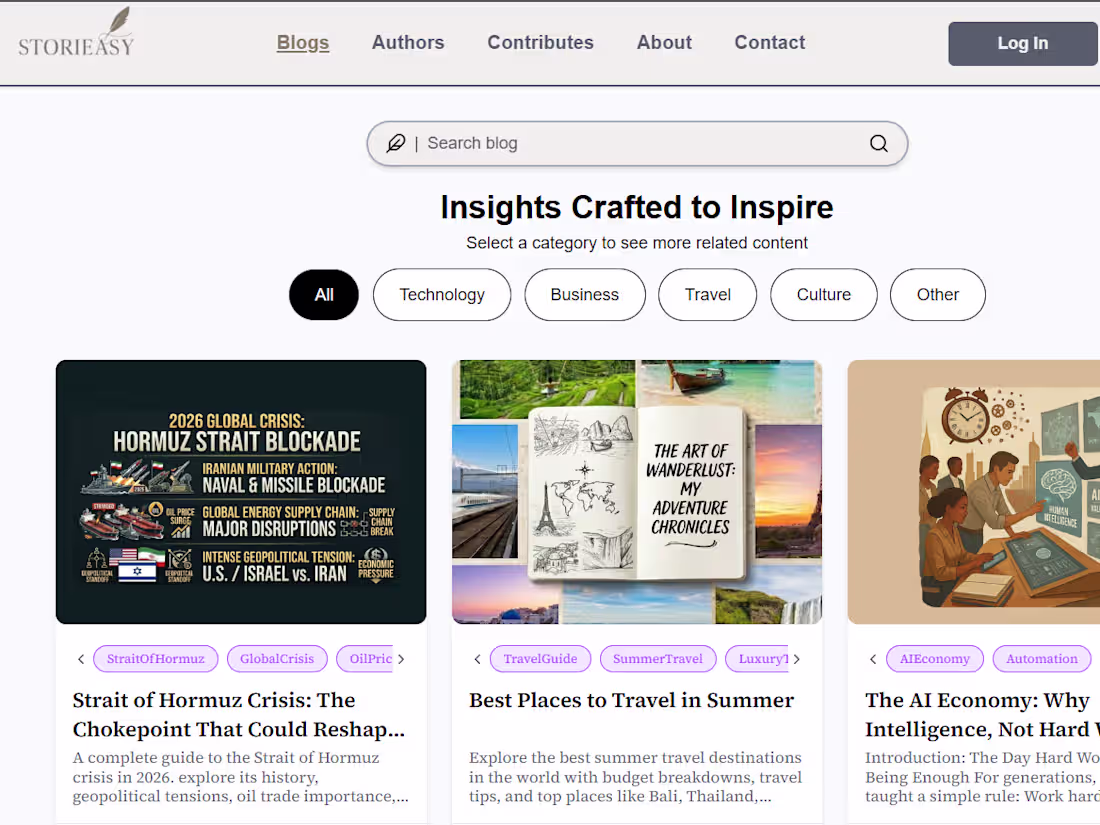
Task: Filter blogs by Business category
Action: (x=584, y=295)
